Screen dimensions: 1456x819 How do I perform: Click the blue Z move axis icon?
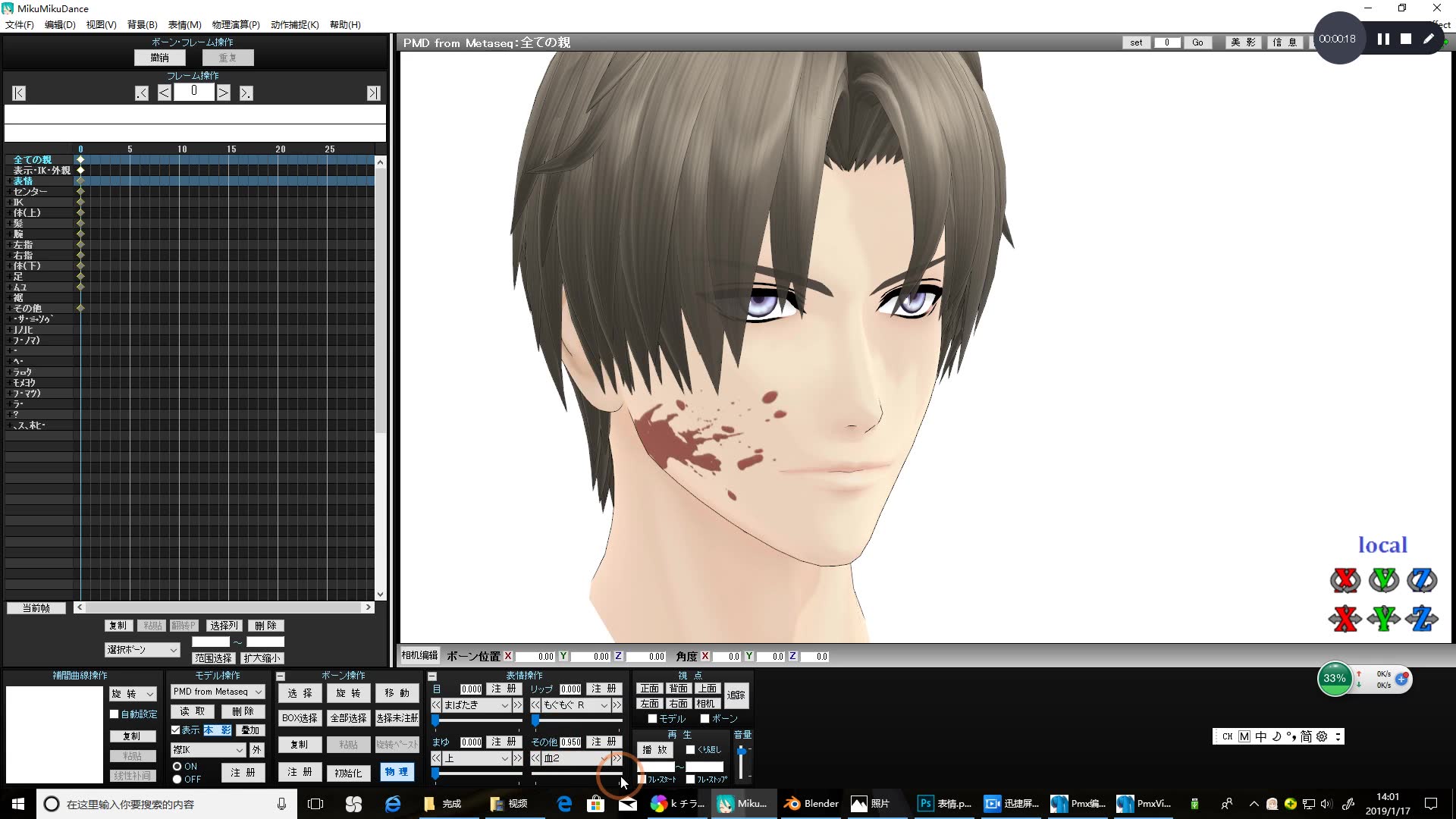coord(1422,619)
